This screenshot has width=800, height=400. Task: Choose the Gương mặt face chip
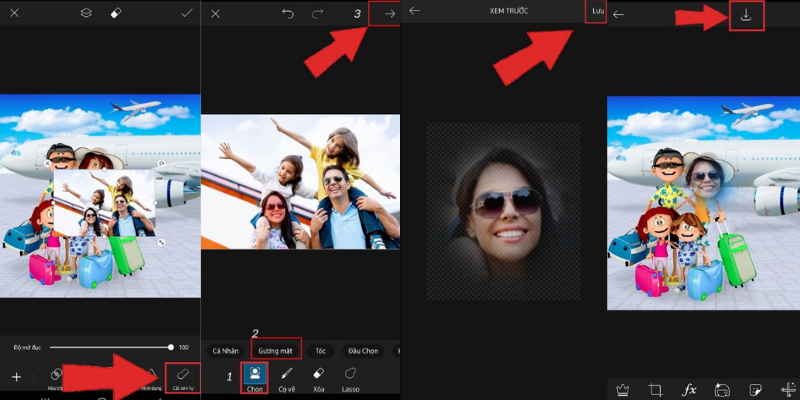tap(276, 351)
